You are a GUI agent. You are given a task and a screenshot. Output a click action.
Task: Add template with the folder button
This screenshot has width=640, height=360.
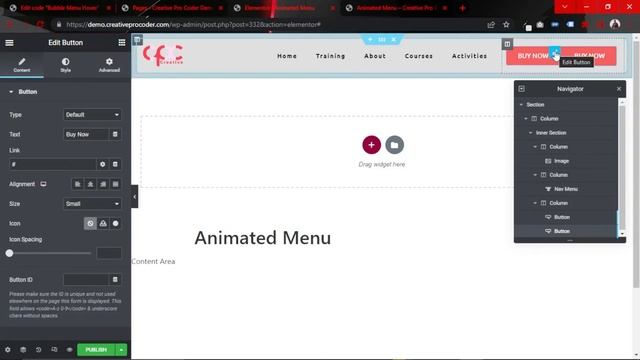pos(394,145)
